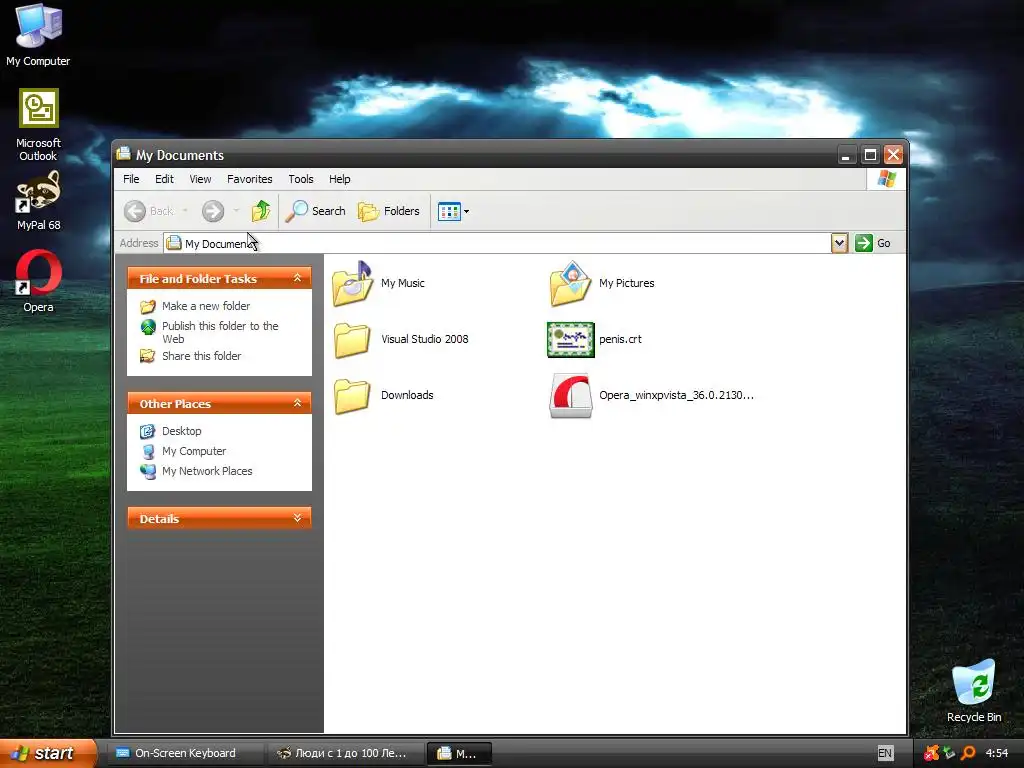Image resolution: width=1024 pixels, height=768 pixels.
Task: Click Publish this folder to the Web
Action: [x=220, y=332]
